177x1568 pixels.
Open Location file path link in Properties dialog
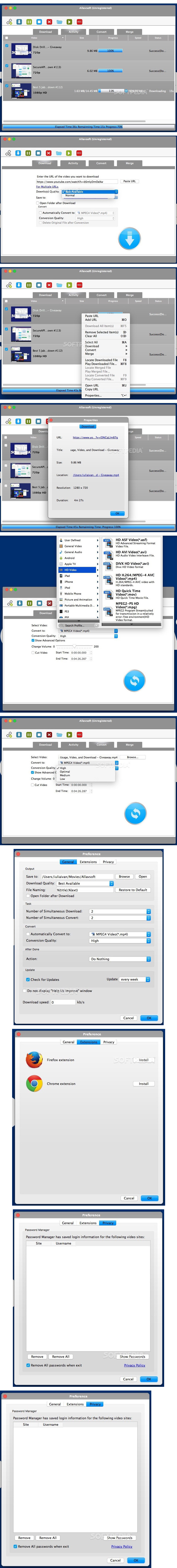pos(96,475)
